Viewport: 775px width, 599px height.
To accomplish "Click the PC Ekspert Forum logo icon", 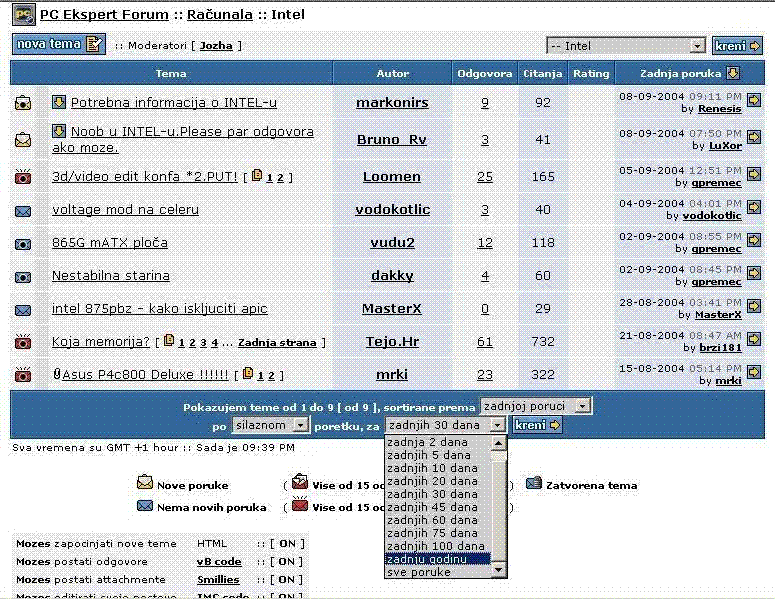I will click(22, 15).
